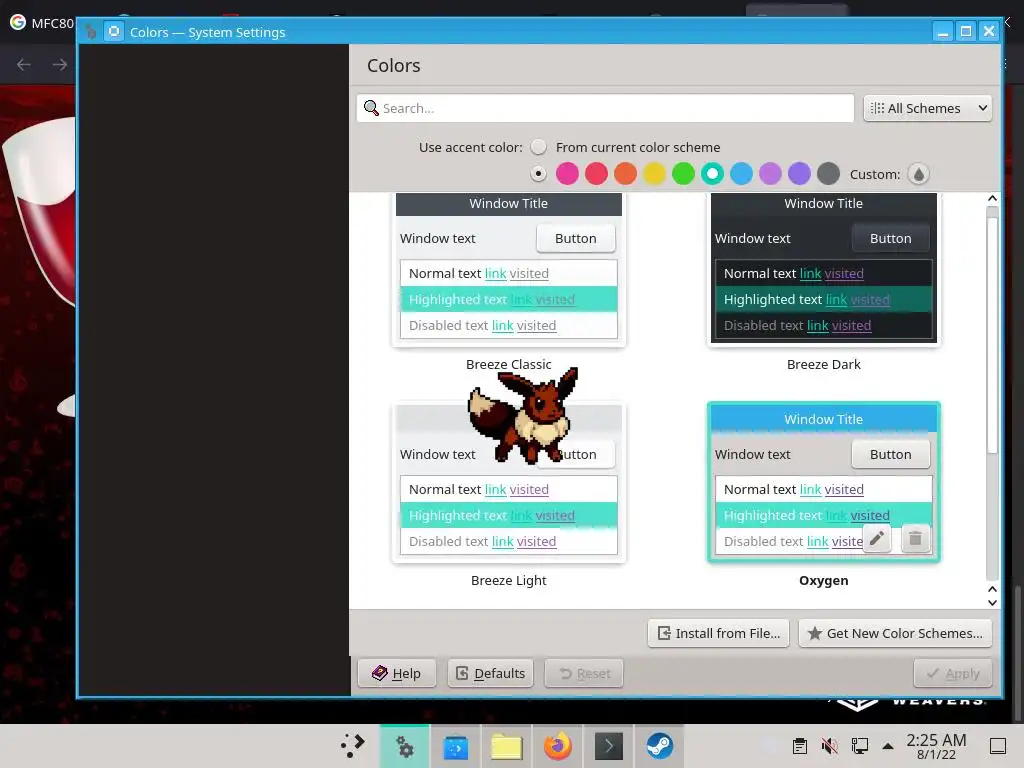Image resolution: width=1024 pixels, height=768 pixels.
Task: Click the muted volume tray icon
Action: 829,746
